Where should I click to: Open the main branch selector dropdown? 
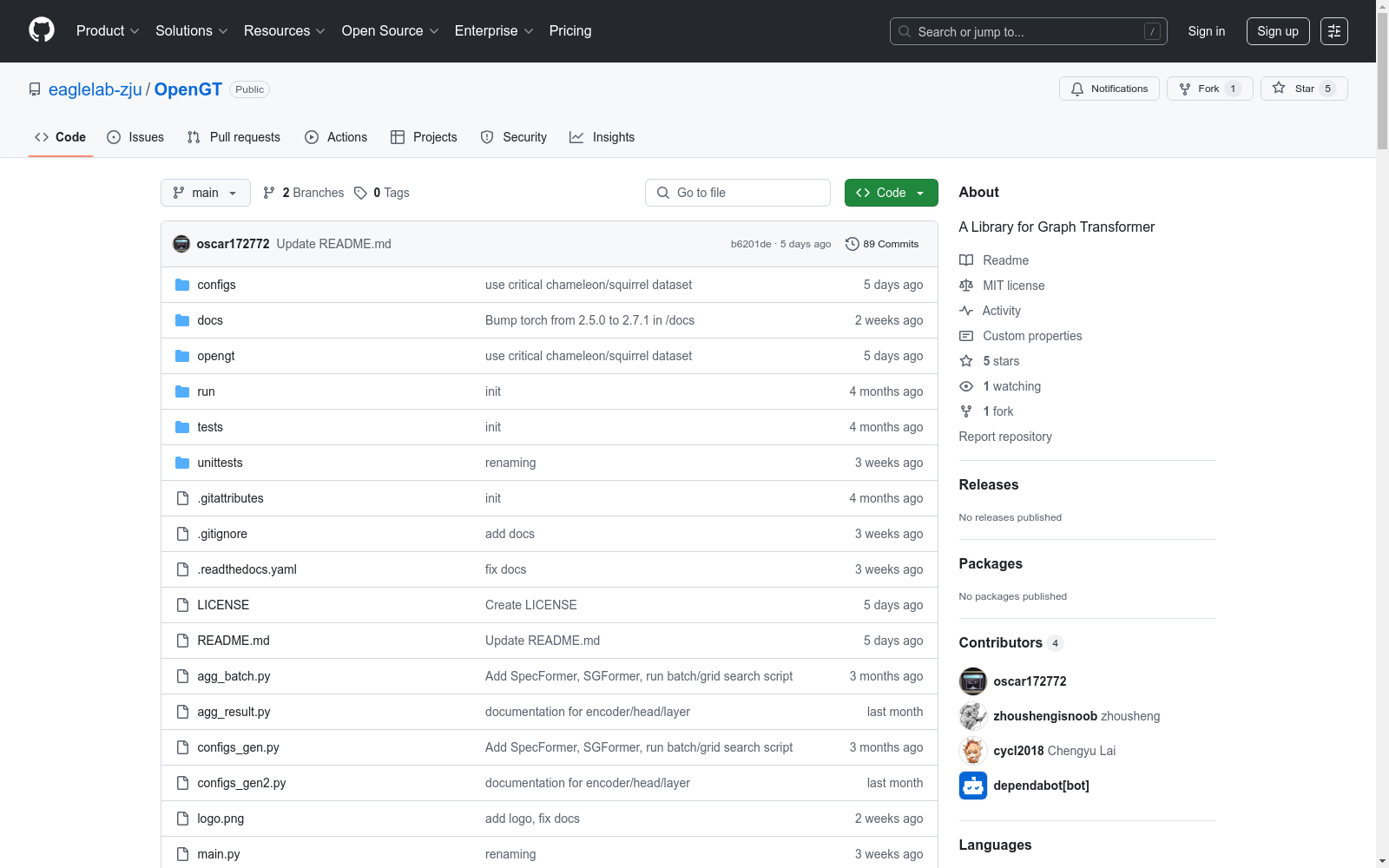[x=206, y=193]
